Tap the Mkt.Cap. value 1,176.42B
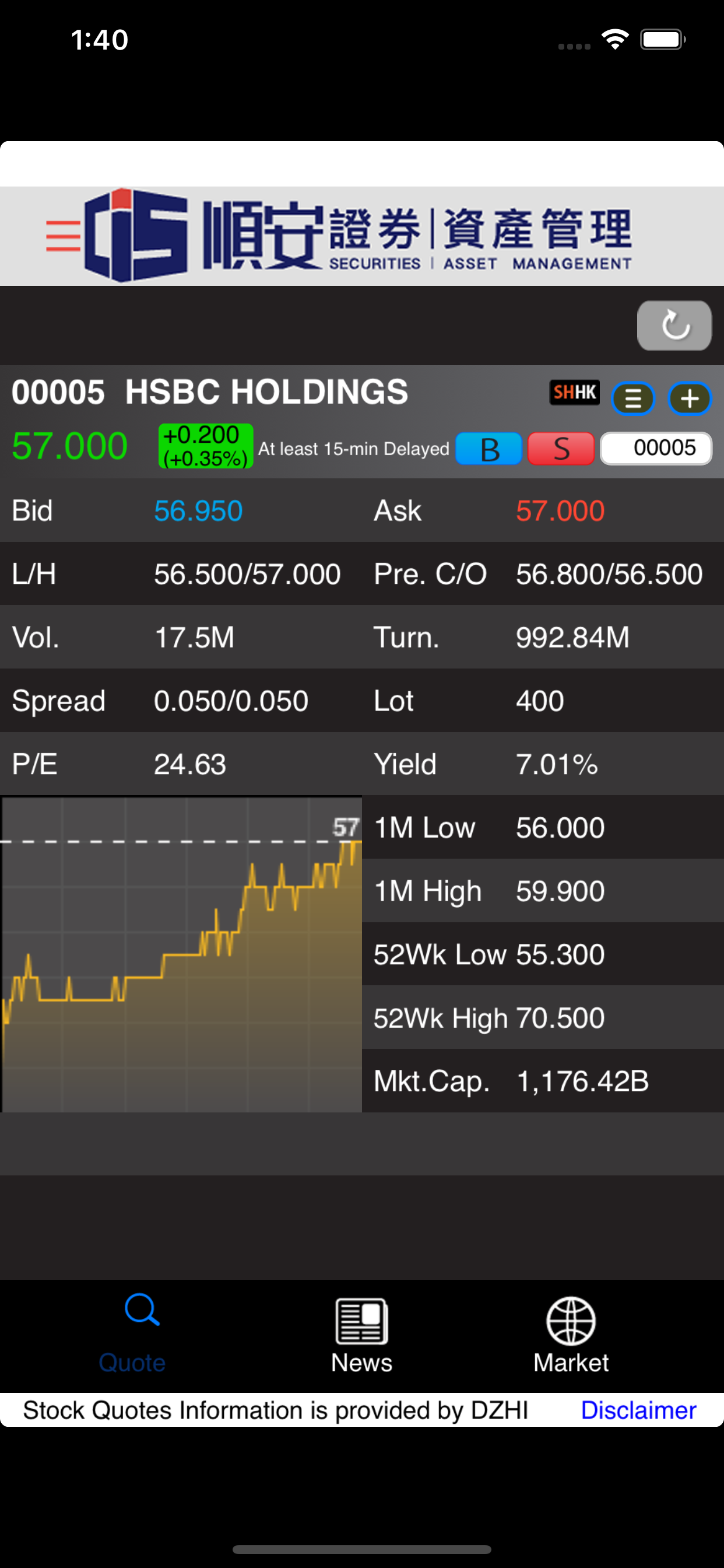 (x=582, y=1081)
